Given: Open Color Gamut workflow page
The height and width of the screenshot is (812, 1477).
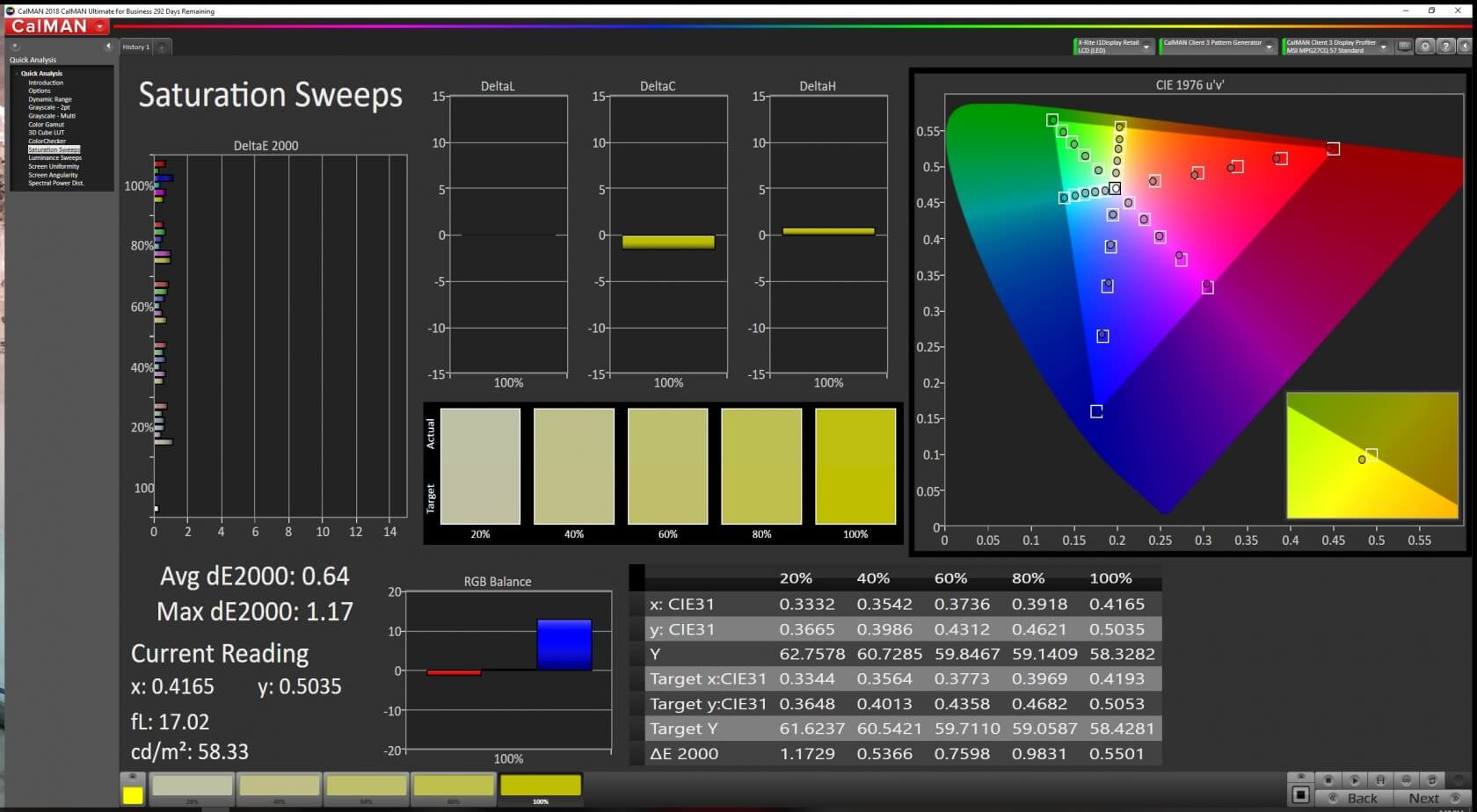Looking at the screenshot, I should tap(46, 124).
